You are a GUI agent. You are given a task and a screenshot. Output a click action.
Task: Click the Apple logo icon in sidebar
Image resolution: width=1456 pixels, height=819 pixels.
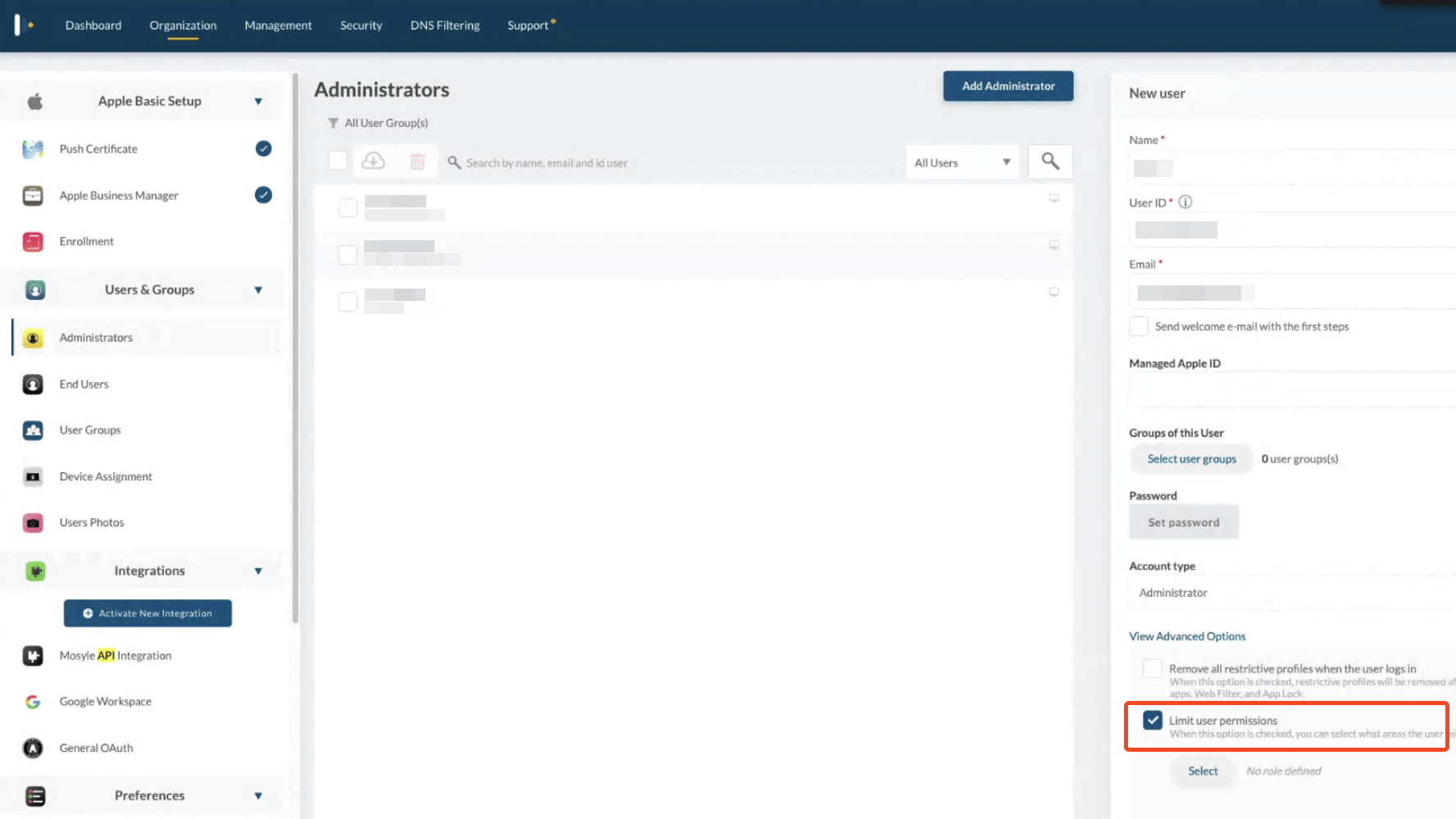(x=34, y=102)
